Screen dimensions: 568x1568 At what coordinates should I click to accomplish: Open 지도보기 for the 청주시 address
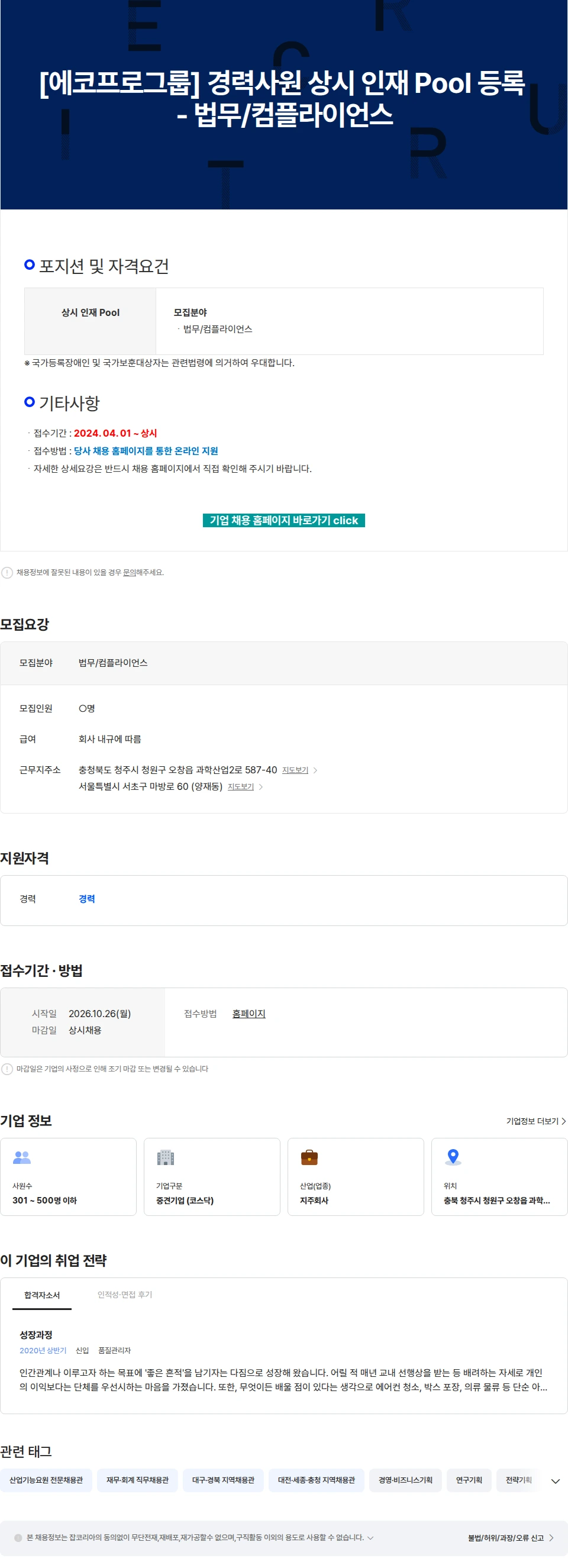(295, 770)
